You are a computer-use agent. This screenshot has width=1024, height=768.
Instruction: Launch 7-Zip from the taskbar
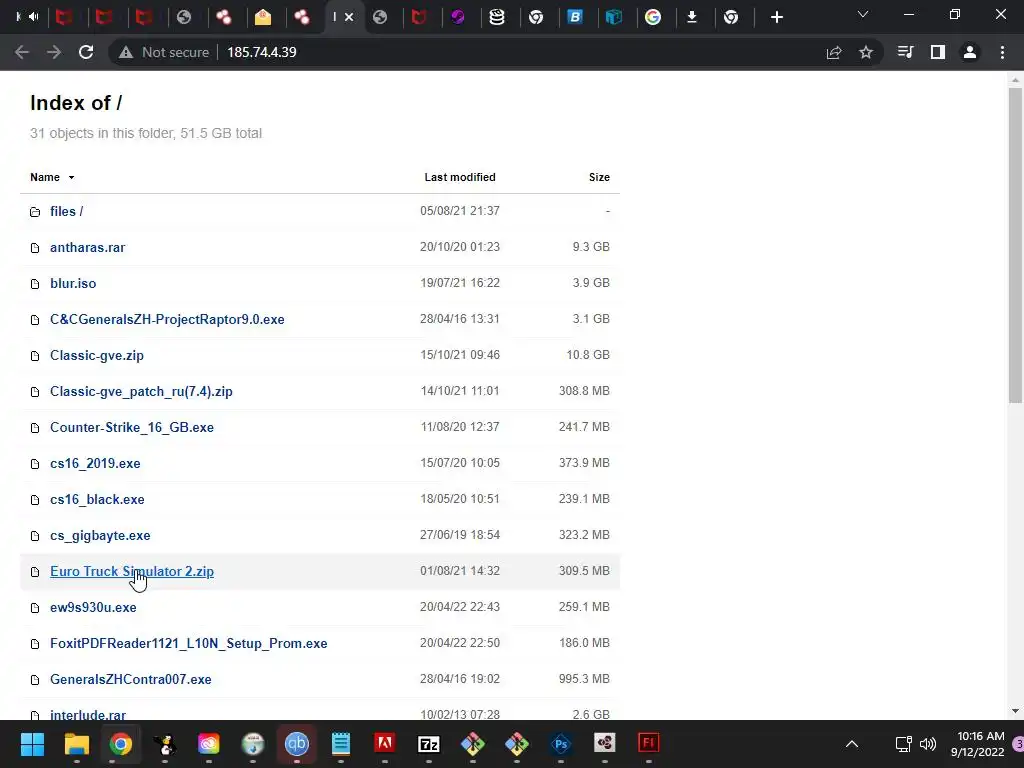coord(428,744)
